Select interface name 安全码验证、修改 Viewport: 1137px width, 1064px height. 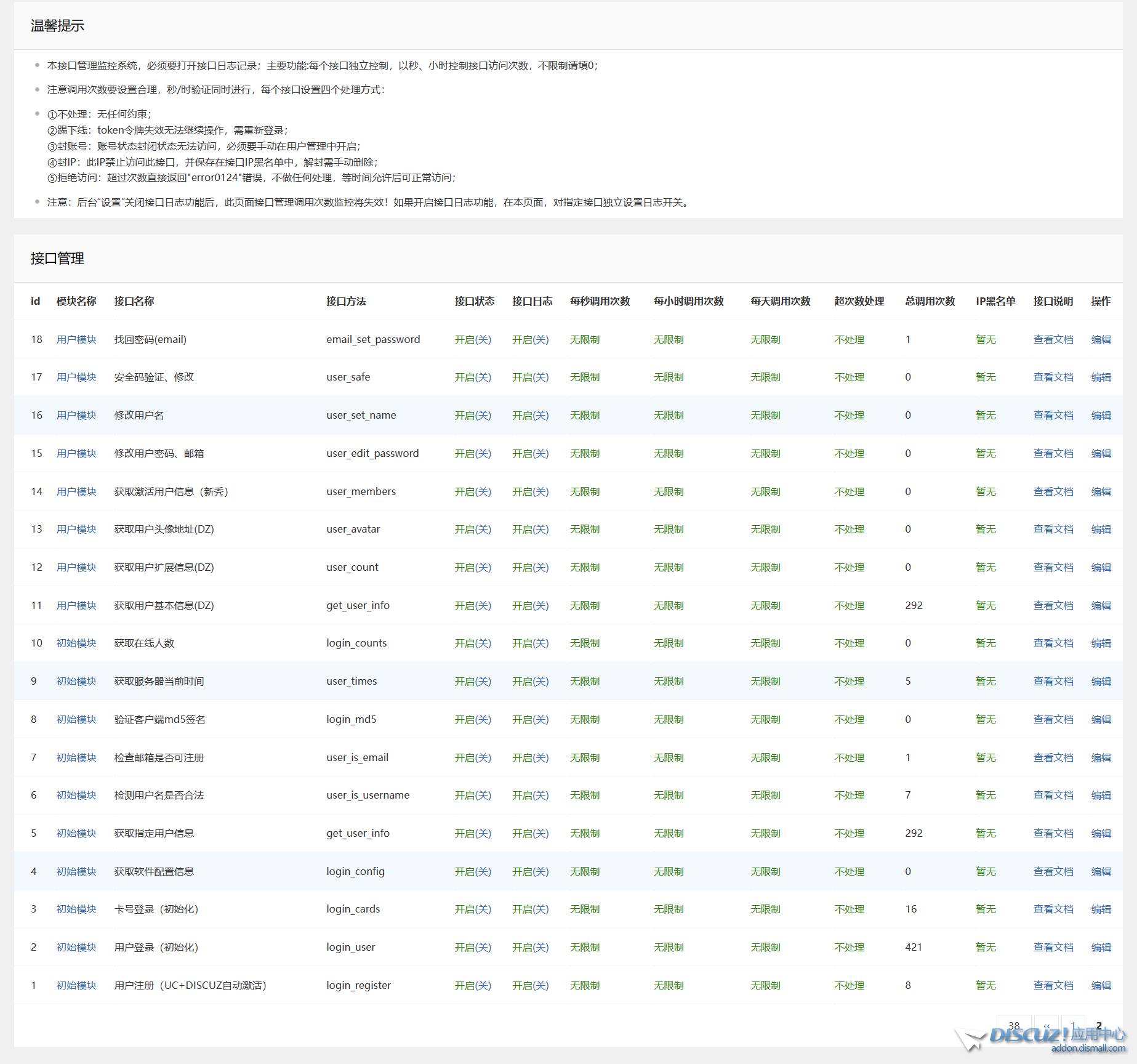click(154, 377)
